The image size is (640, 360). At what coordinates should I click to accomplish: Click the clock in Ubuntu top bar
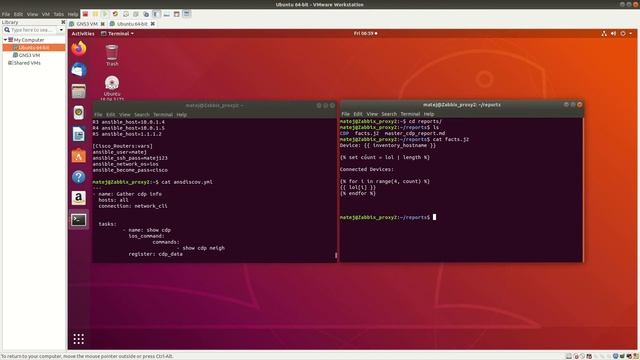(x=365, y=33)
